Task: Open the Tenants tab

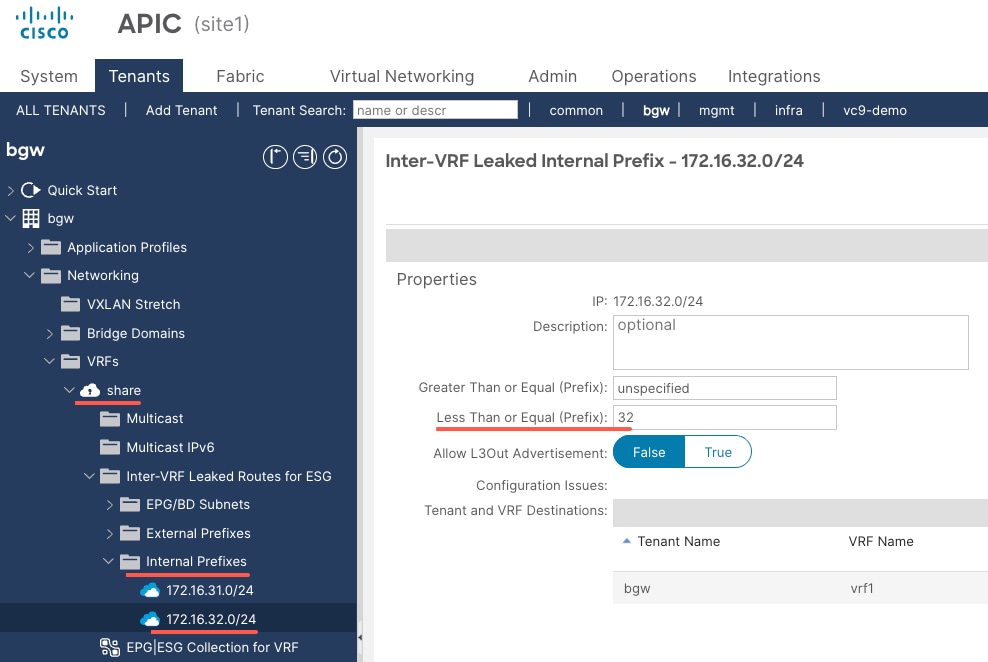Action: 139,76
